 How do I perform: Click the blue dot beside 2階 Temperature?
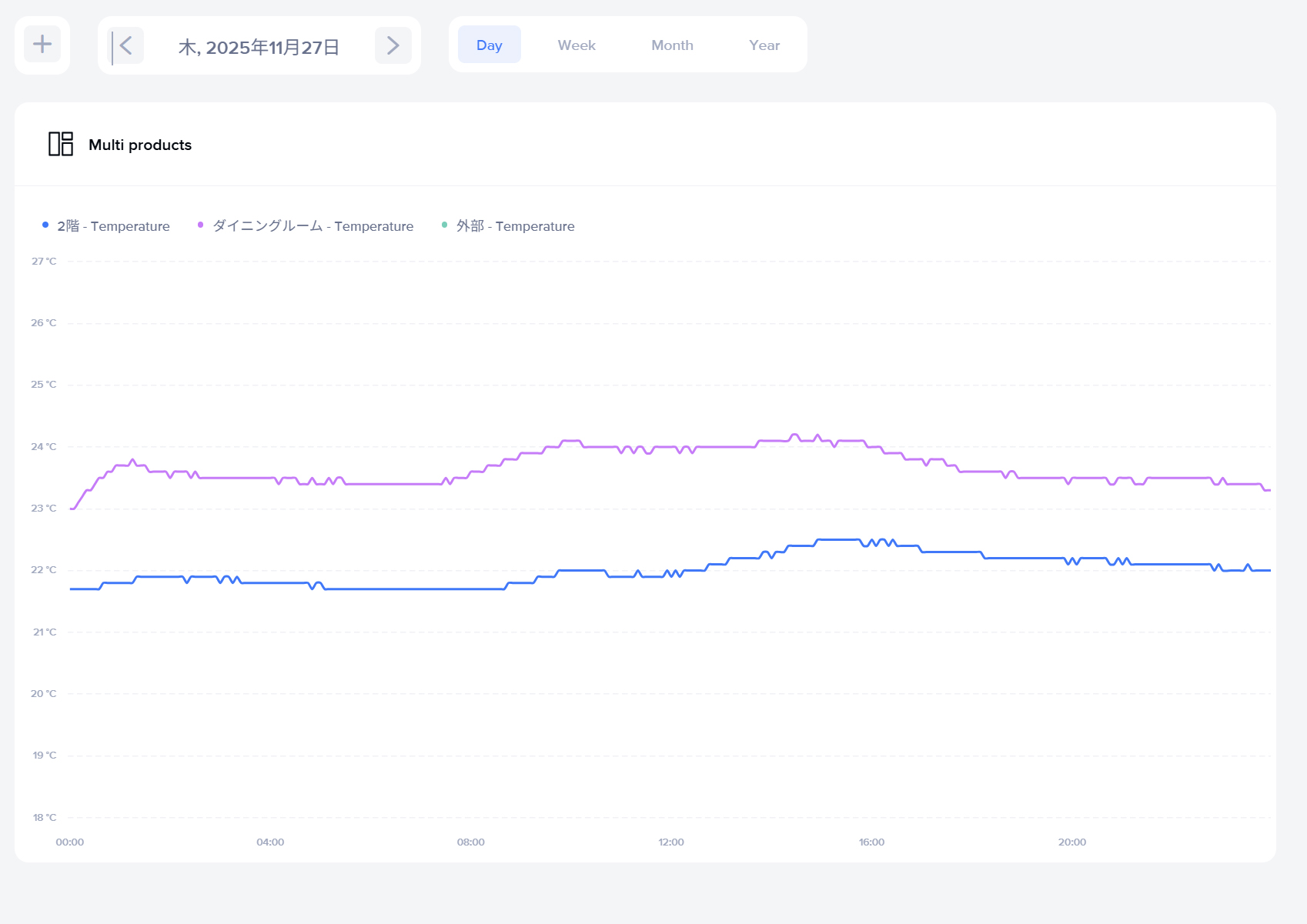45,225
